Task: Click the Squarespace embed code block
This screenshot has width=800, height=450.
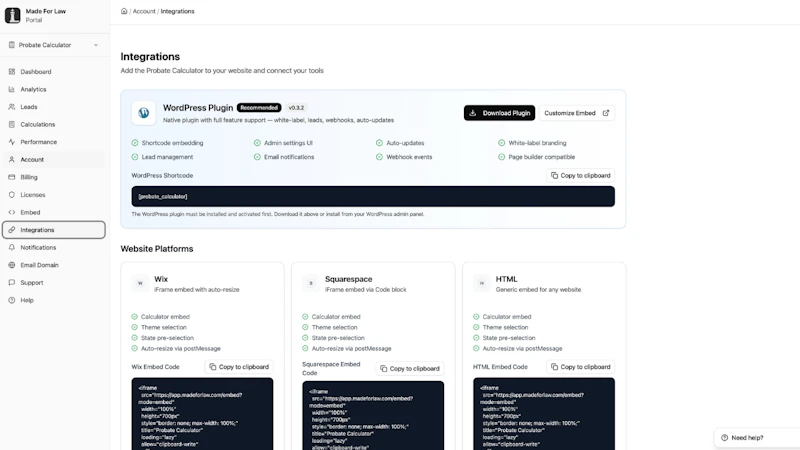Action: (x=373, y=415)
